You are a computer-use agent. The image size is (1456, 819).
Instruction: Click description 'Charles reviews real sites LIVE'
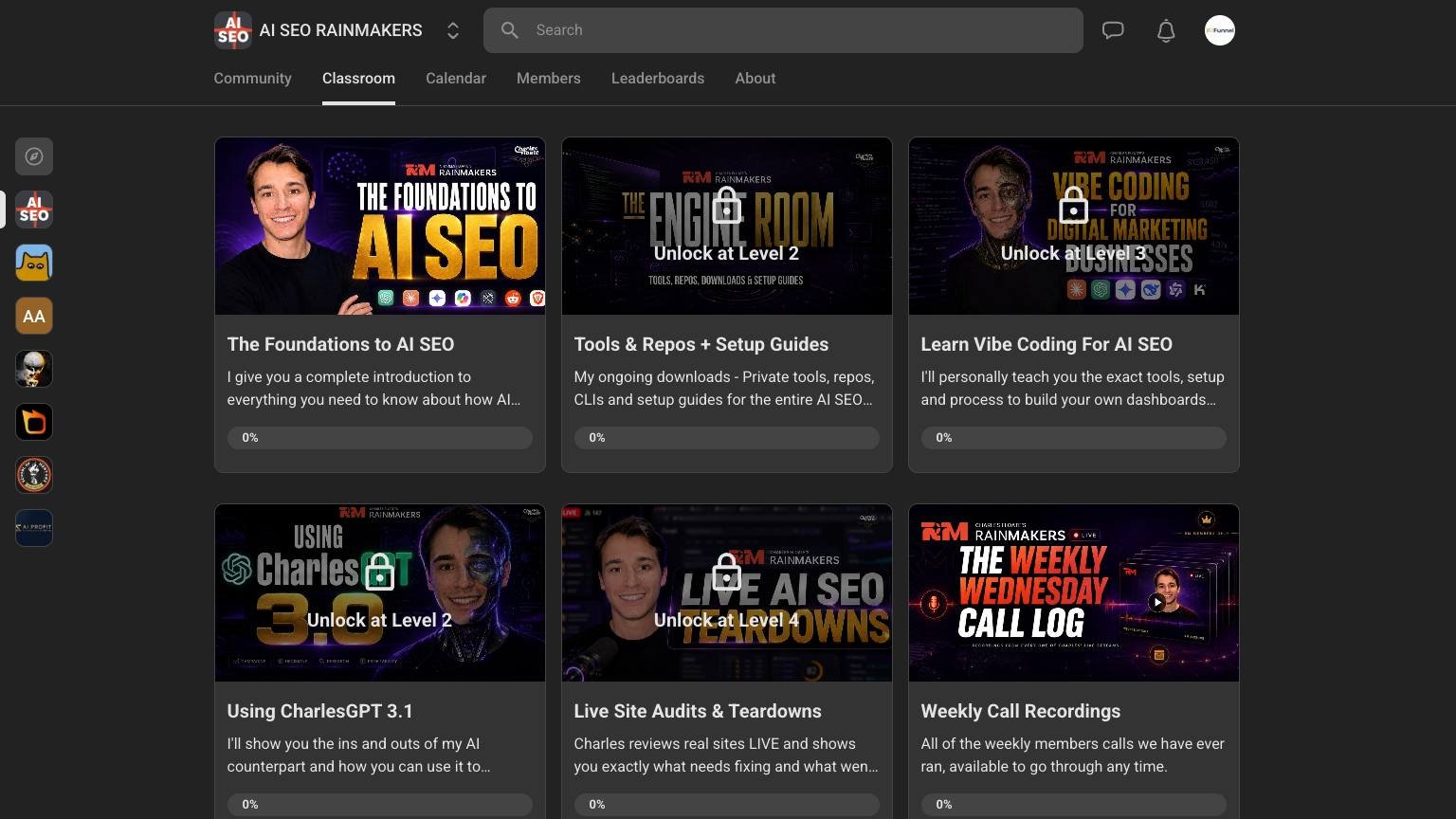pyautogui.click(x=726, y=755)
